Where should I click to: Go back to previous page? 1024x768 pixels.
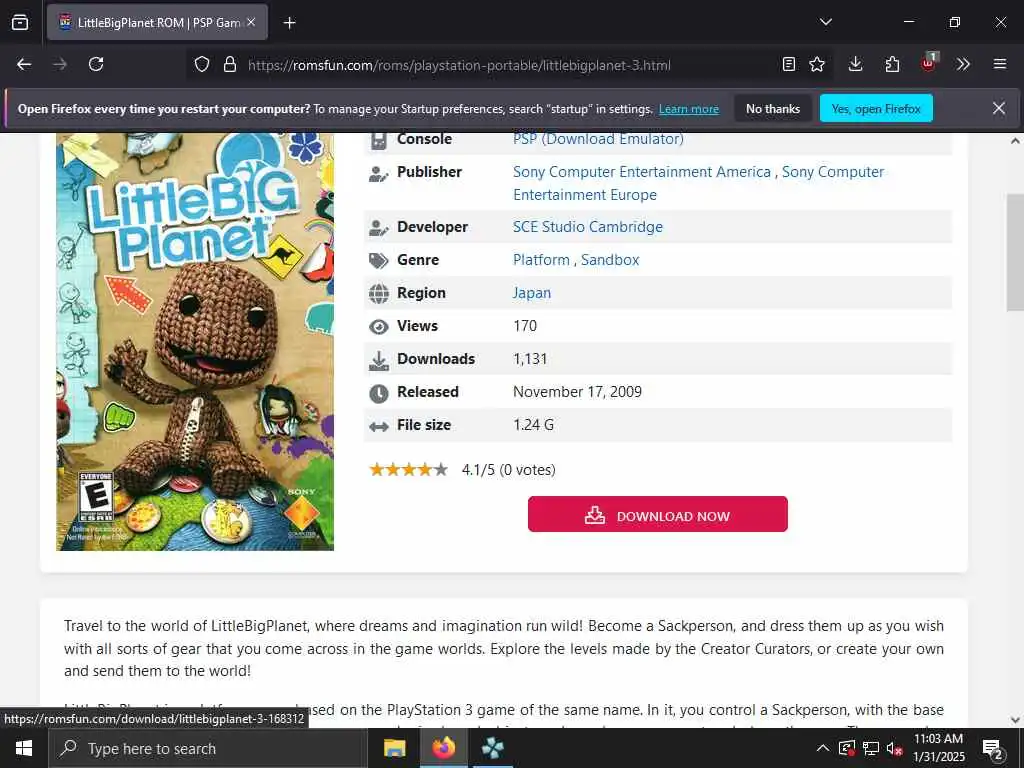click(x=24, y=64)
